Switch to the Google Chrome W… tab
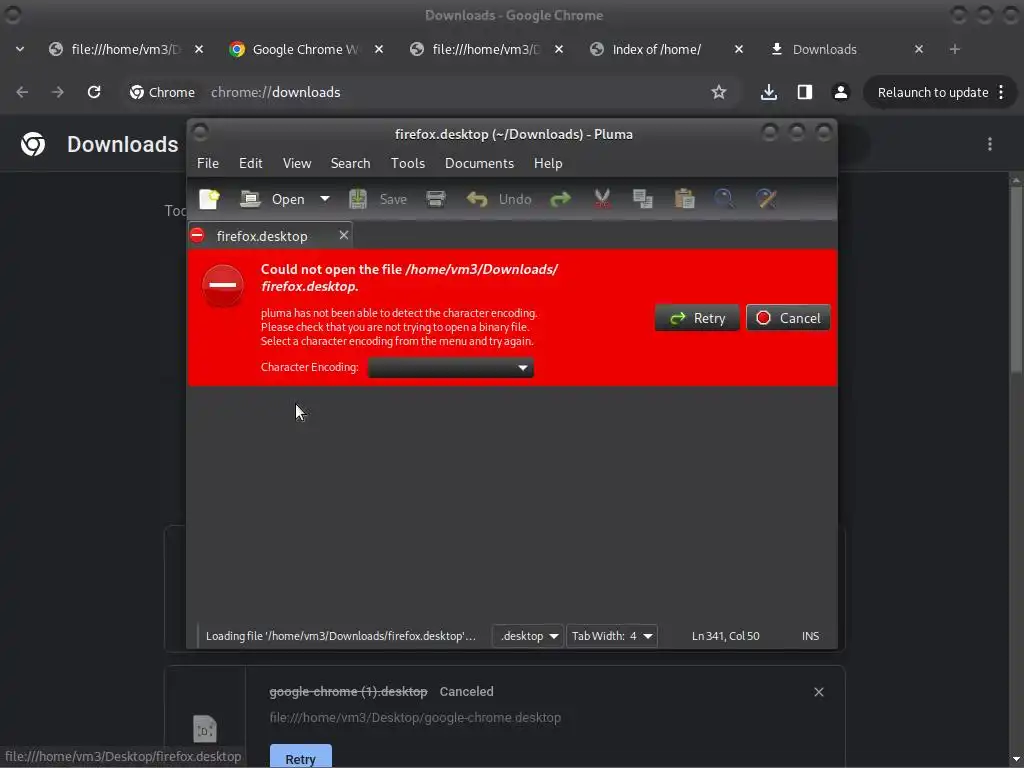This screenshot has width=1024, height=768. click(306, 49)
